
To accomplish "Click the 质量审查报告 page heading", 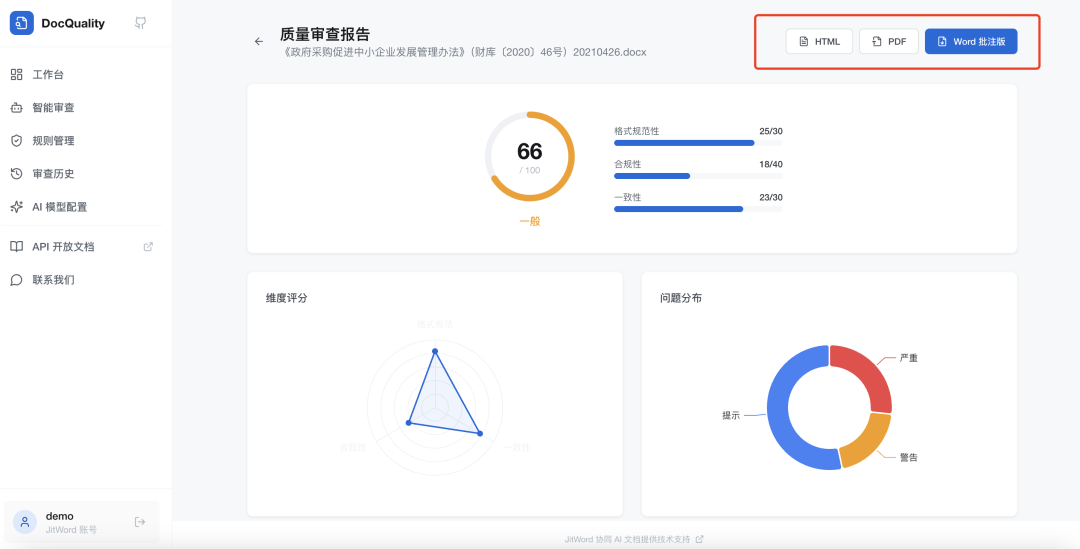I will [325, 34].
